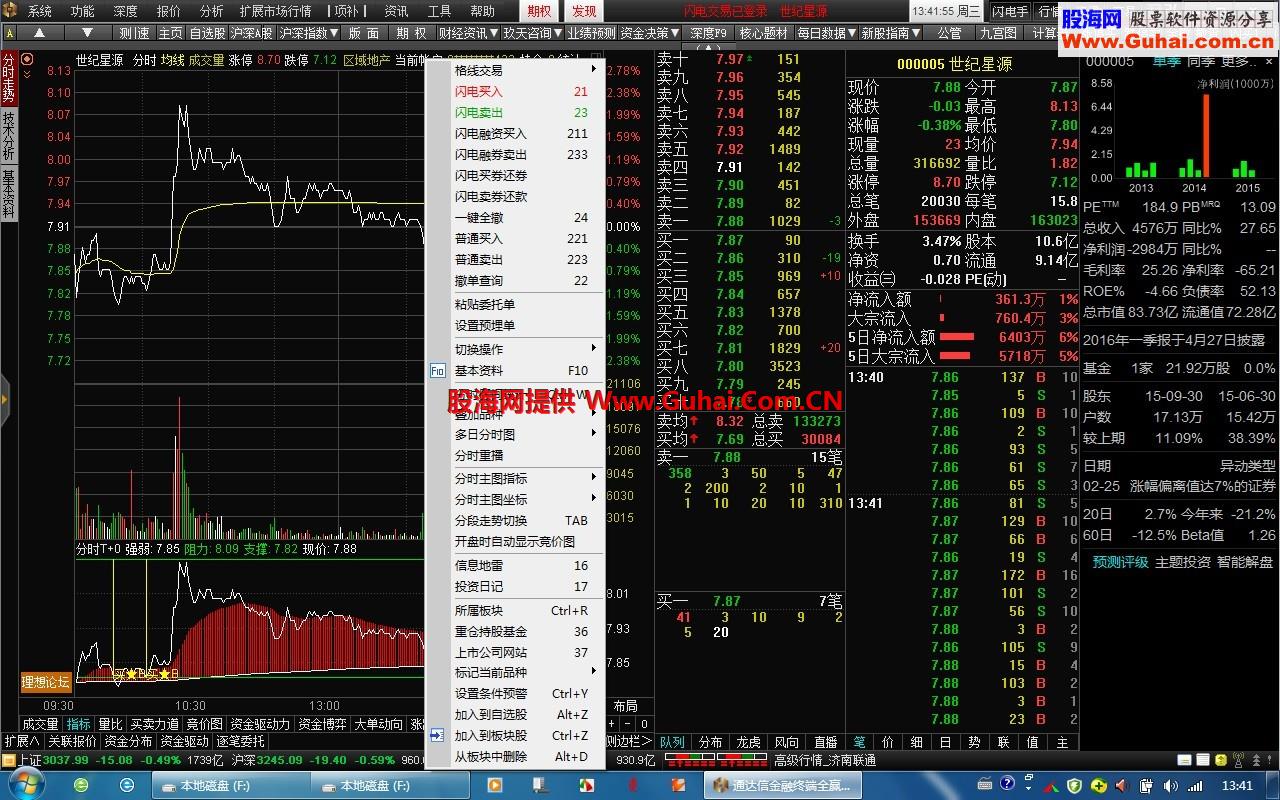Image resolution: width=1280 pixels, height=800 pixels.
Task: Open the 扩展市场行情 menu
Action: [275, 11]
